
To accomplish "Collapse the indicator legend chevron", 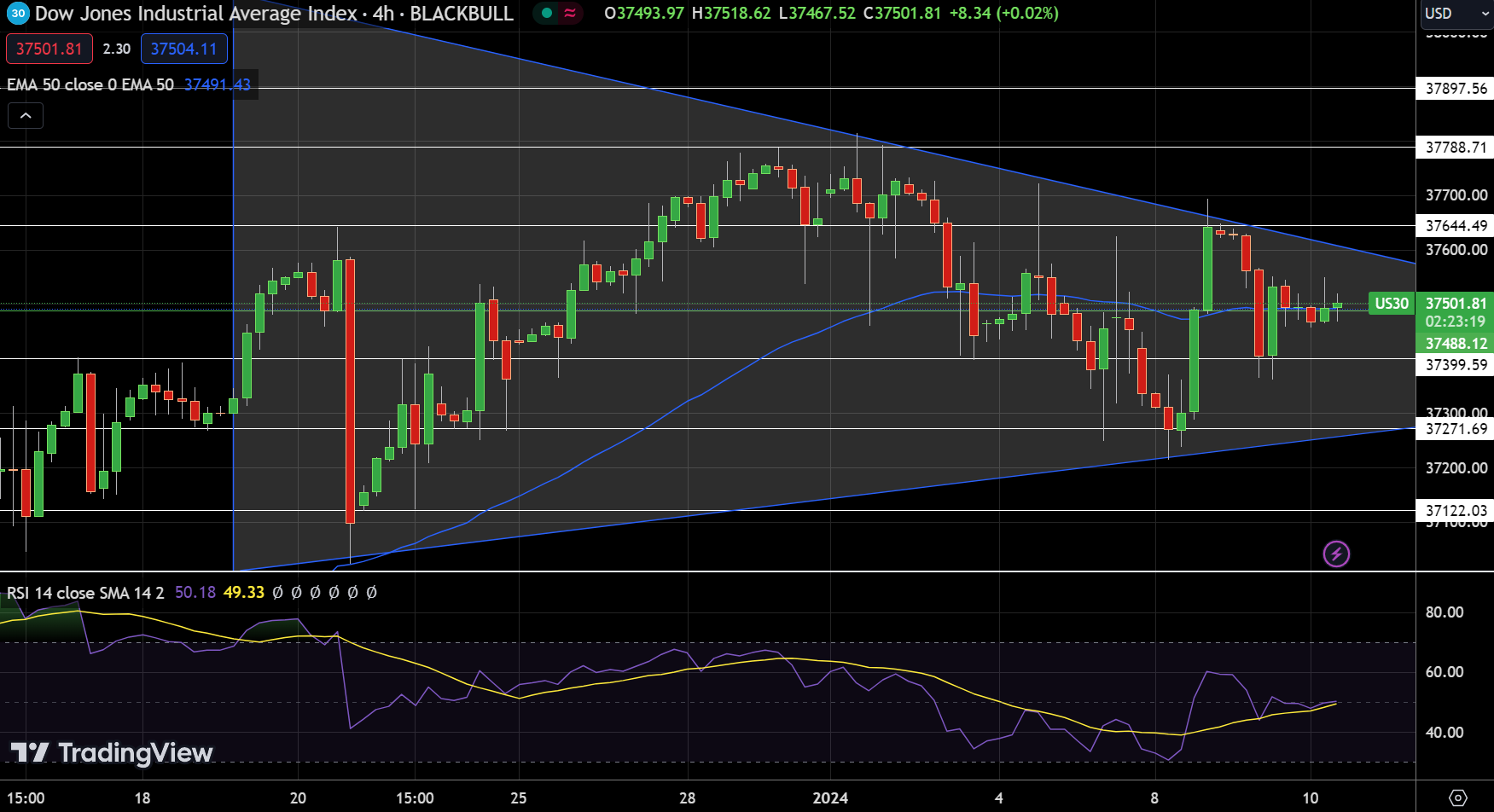I will pyautogui.click(x=26, y=115).
